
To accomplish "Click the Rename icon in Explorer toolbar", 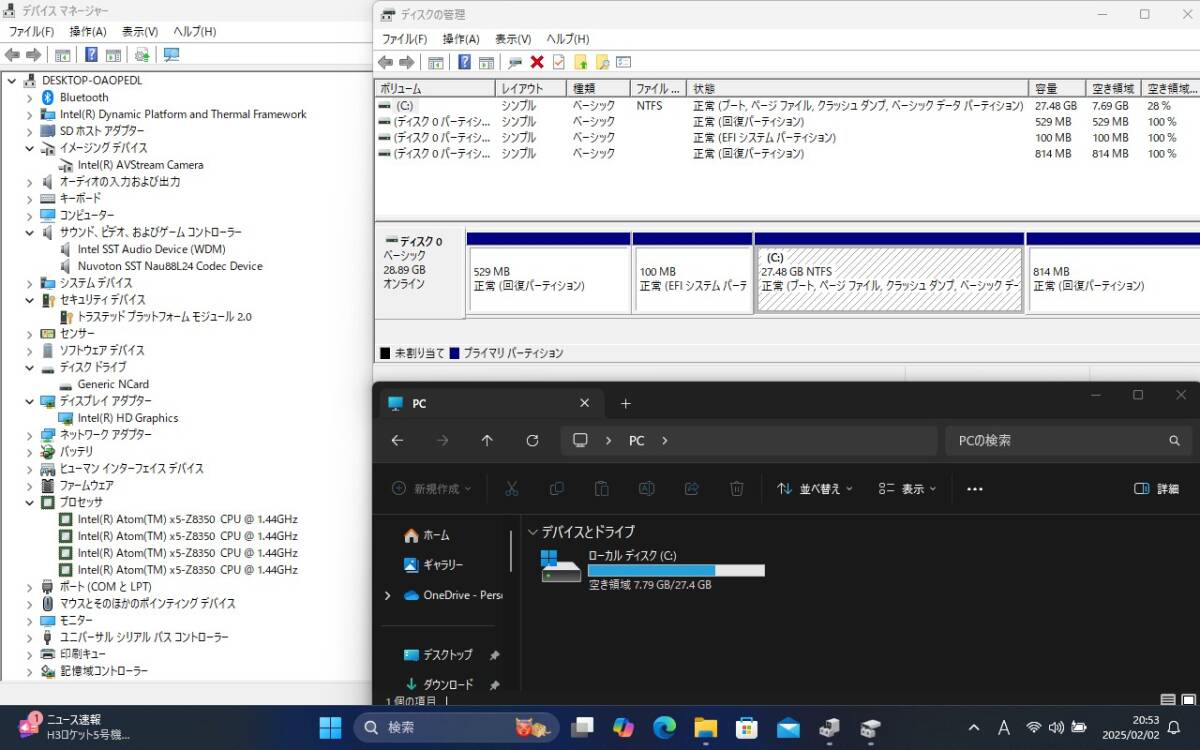I will pos(646,489).
